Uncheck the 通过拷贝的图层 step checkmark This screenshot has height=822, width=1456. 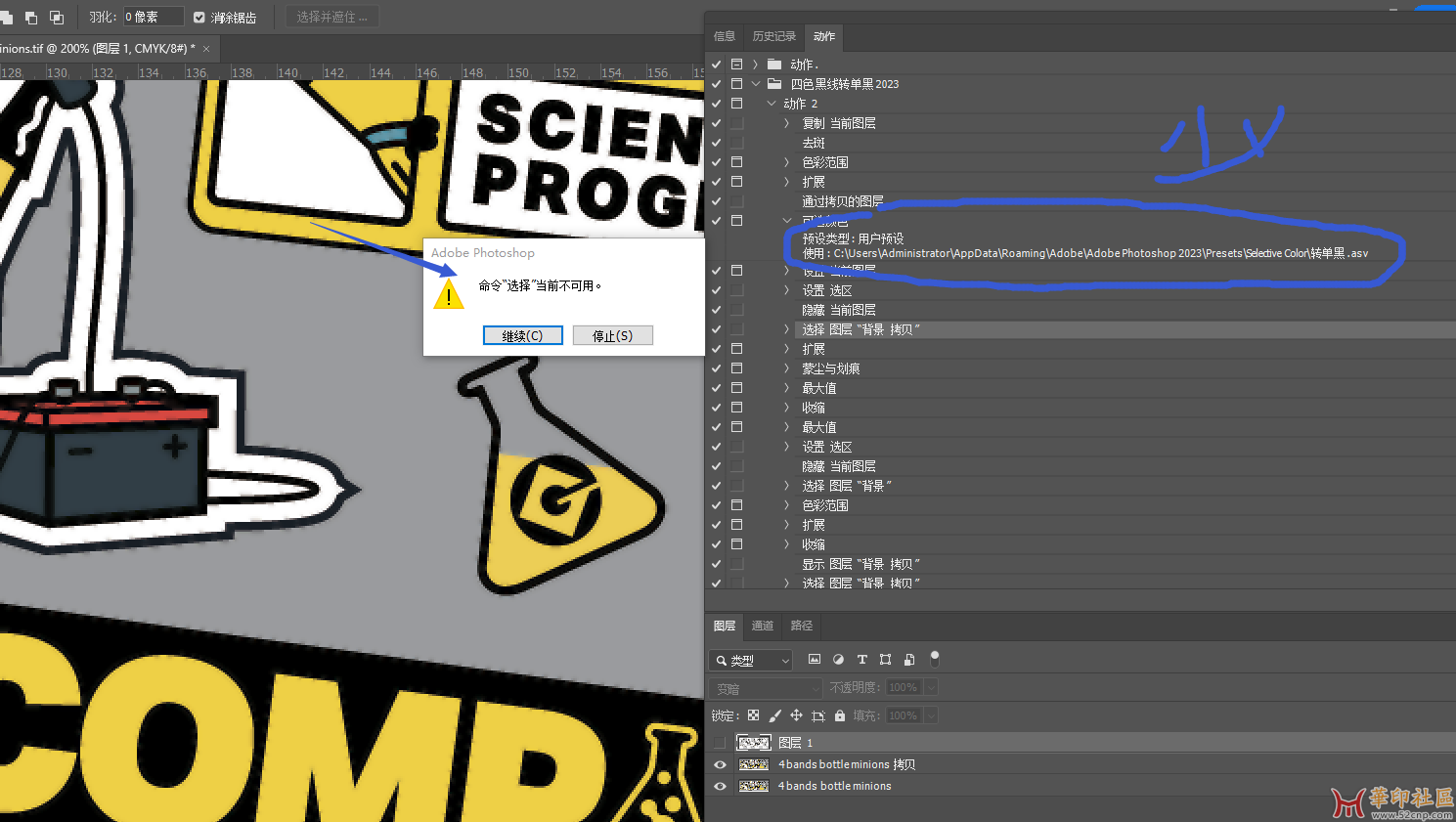click(717, 201)
